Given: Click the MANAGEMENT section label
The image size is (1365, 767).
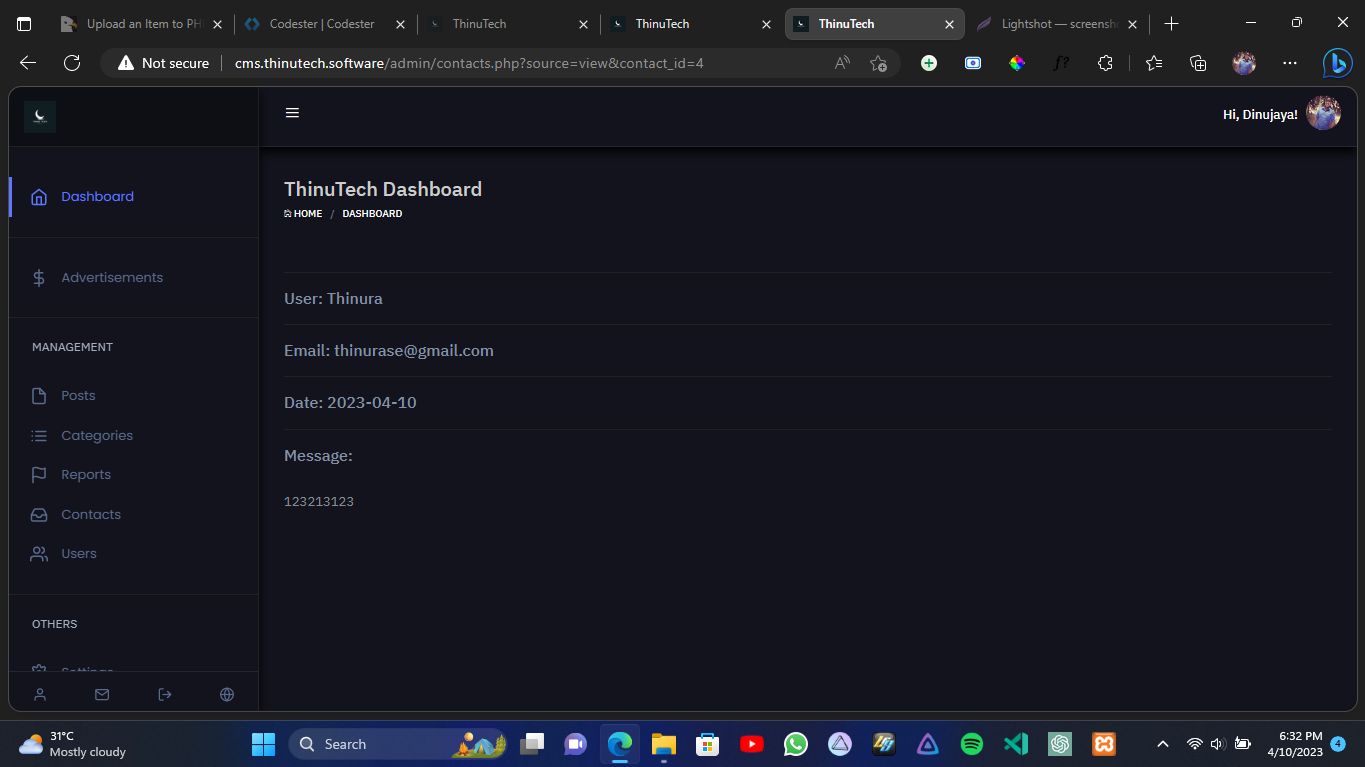Looking at the screenshot, I should (x=72, y=347).
